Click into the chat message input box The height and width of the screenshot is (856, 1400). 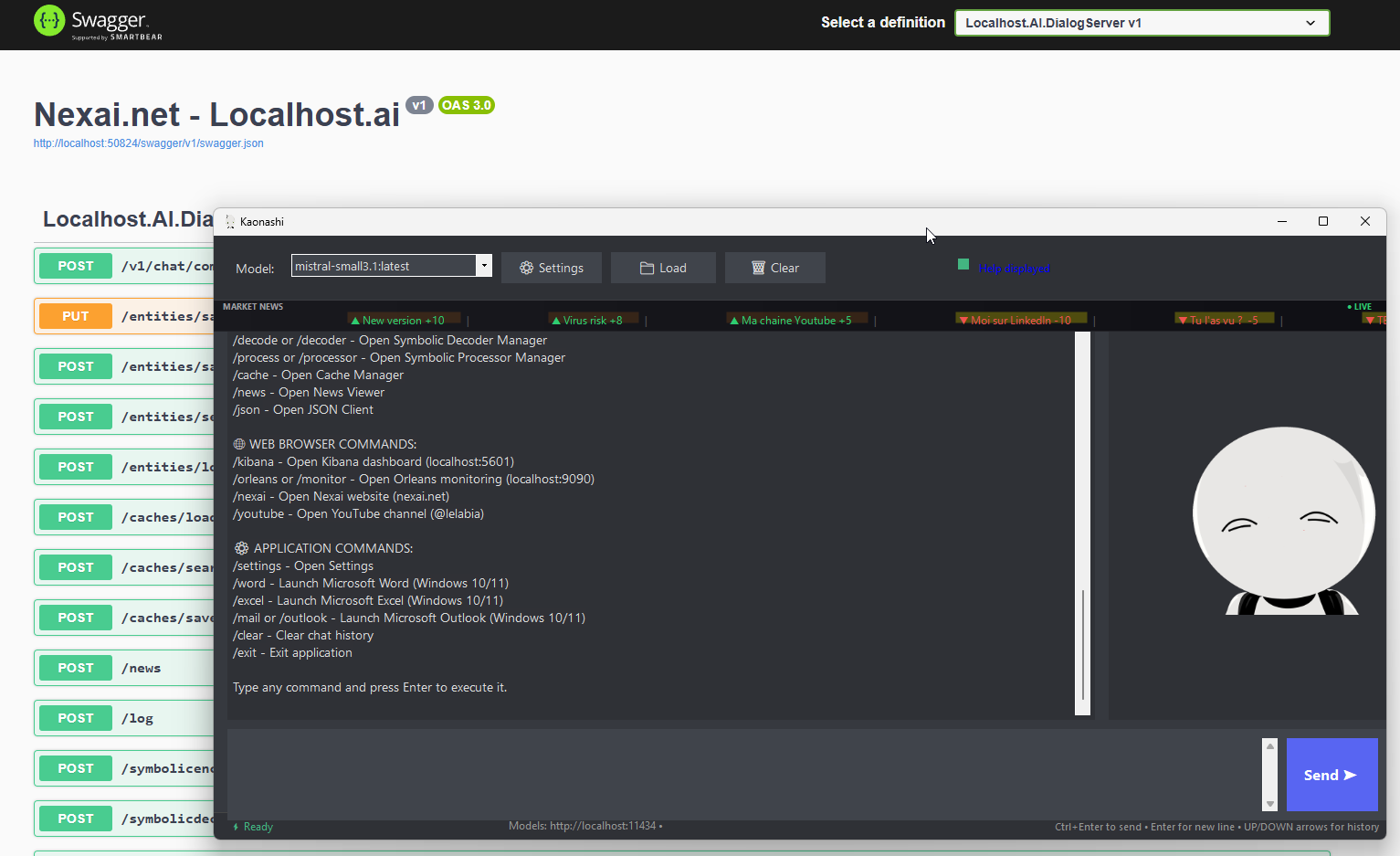743,775
